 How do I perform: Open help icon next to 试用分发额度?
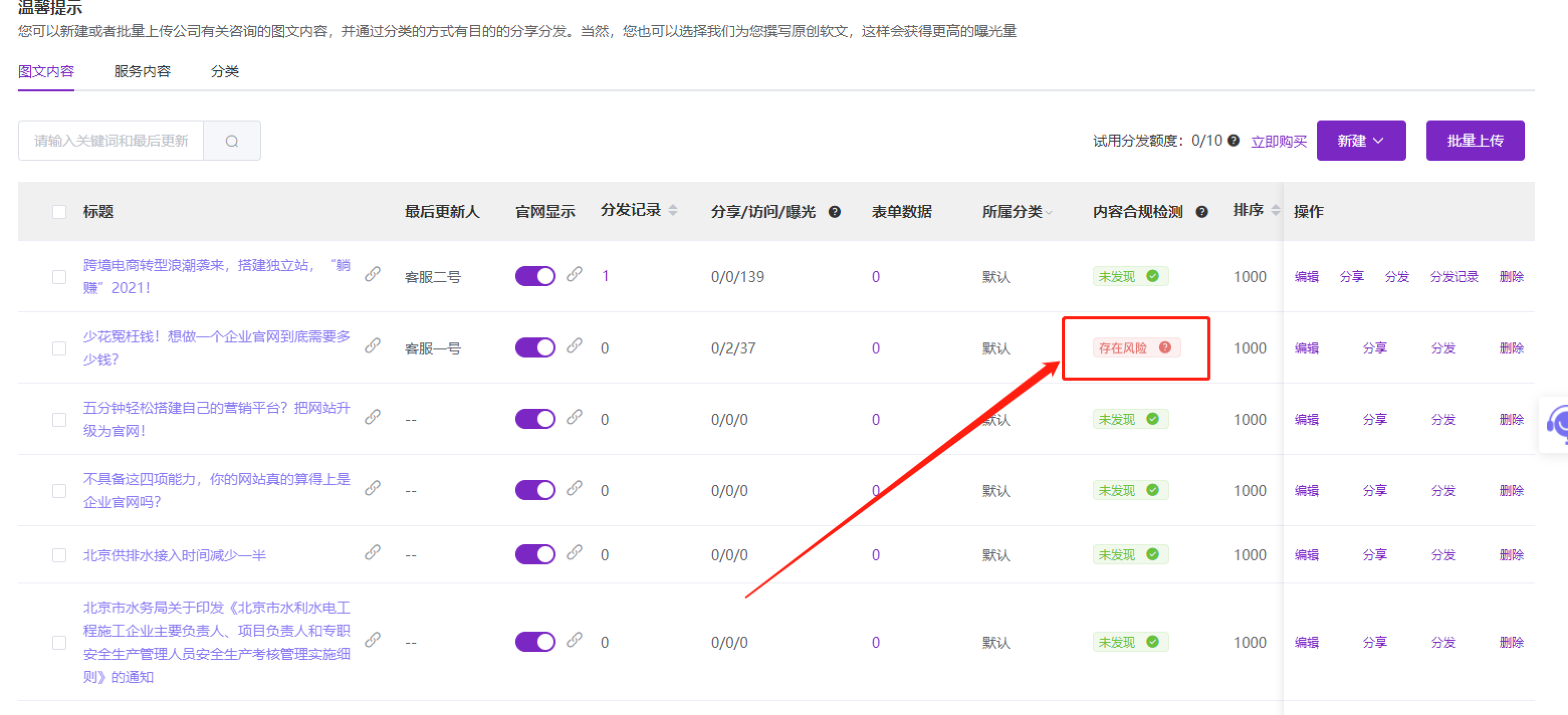(1233, 141)
